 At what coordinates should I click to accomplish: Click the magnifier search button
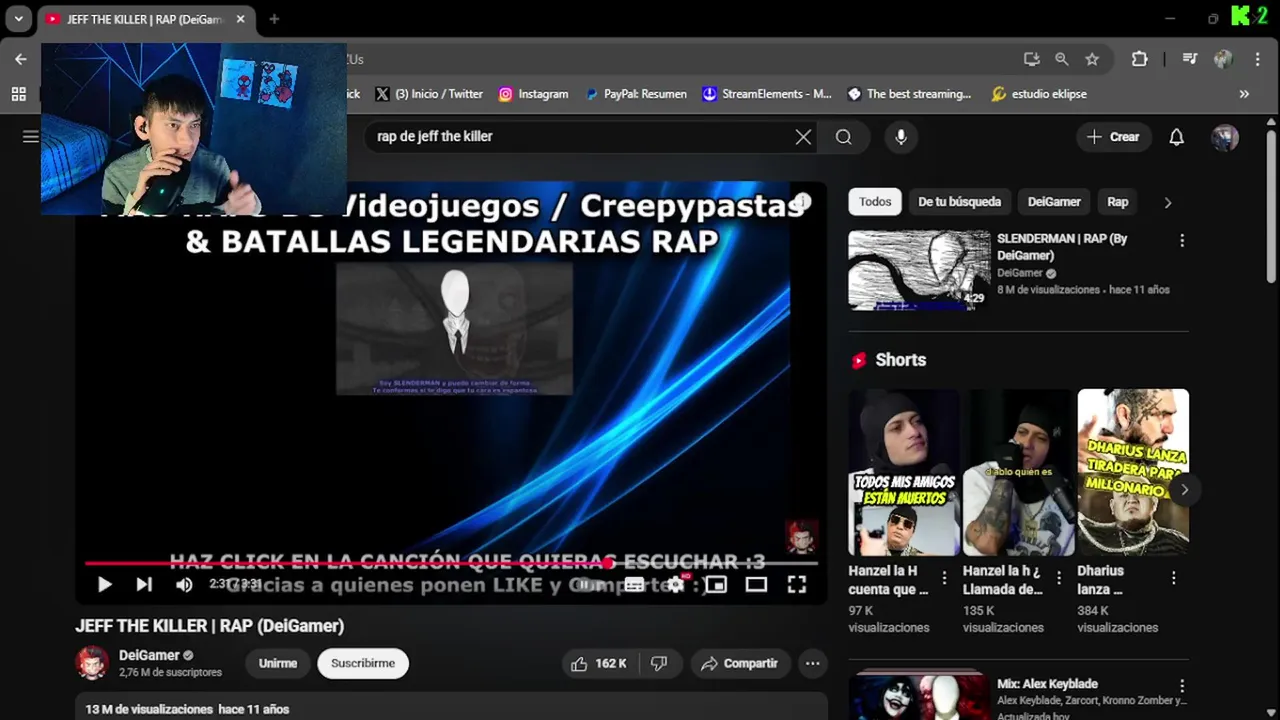pyautogui.click(x=843, y=137)
